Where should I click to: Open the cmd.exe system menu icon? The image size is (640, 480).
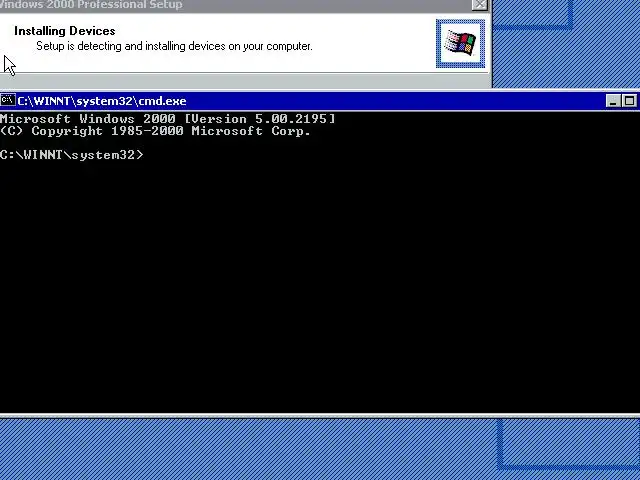pos(8,100)
